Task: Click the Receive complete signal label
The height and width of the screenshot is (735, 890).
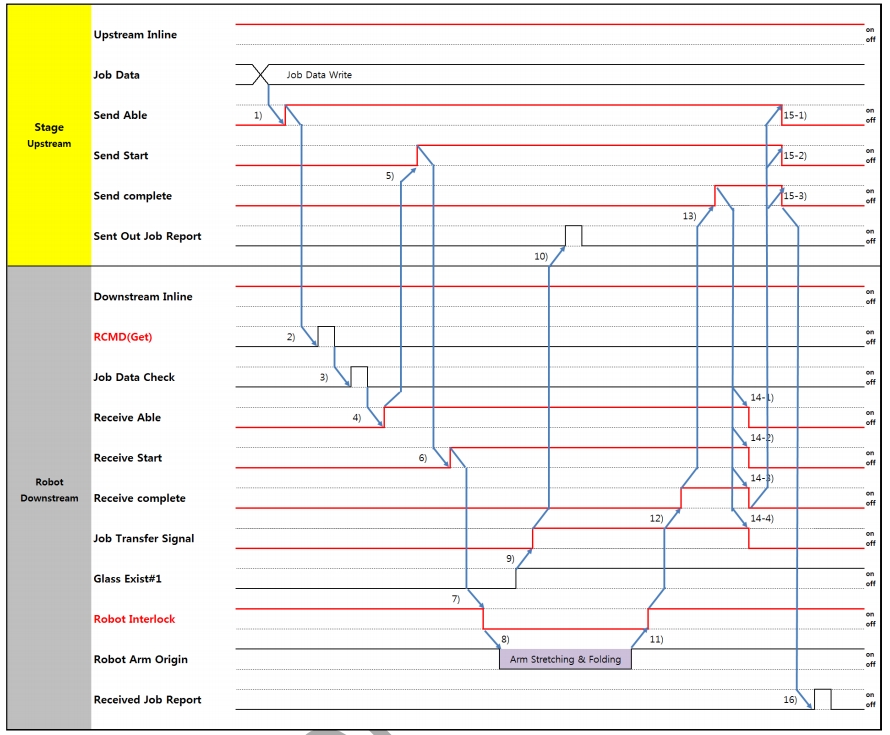Action: coord(139,498)
